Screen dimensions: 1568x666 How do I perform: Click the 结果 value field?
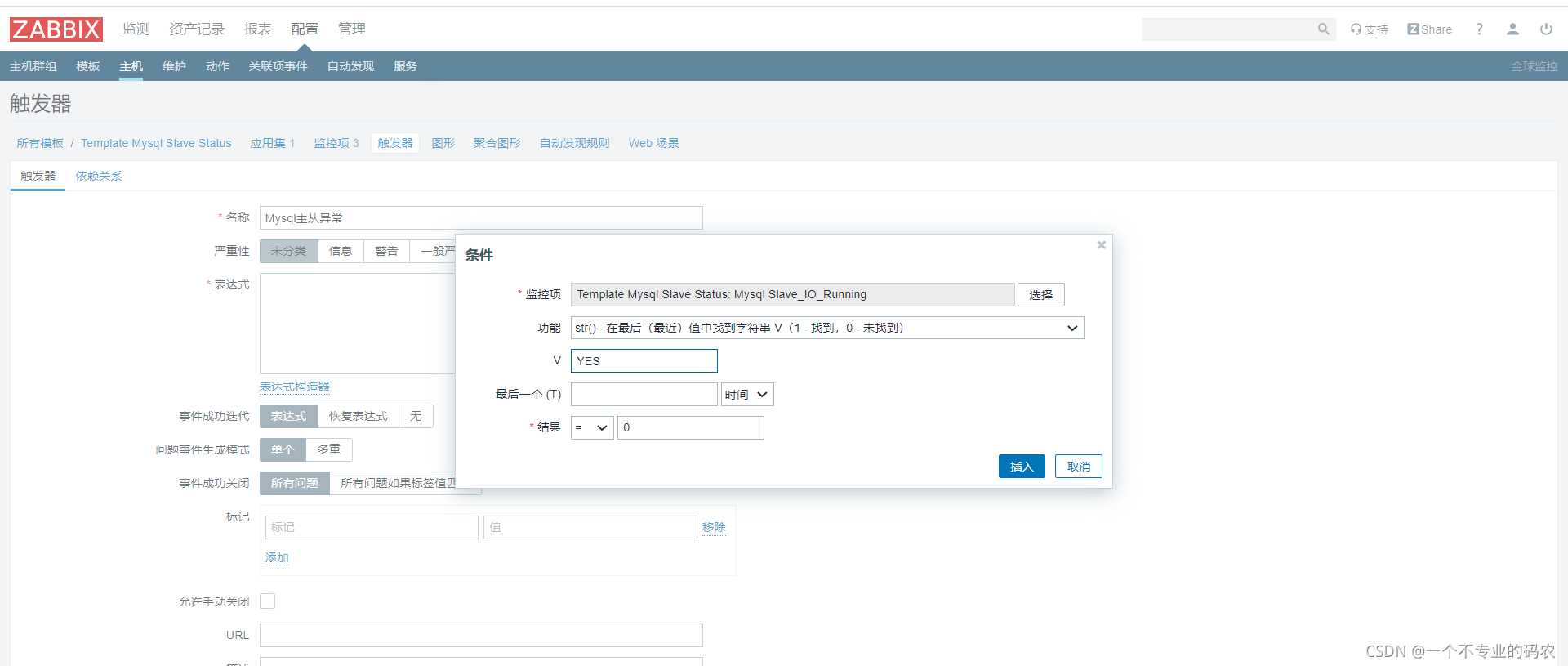(x=691, y=428)
